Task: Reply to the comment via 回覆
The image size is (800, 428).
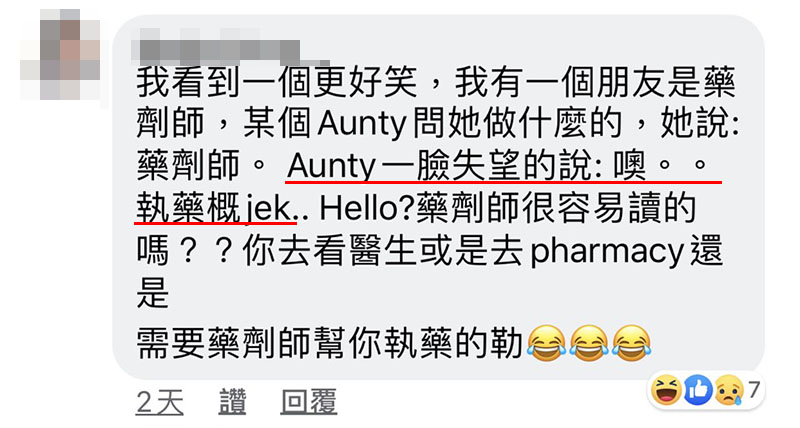Action: pyautogui.click(x=309, y=402)
